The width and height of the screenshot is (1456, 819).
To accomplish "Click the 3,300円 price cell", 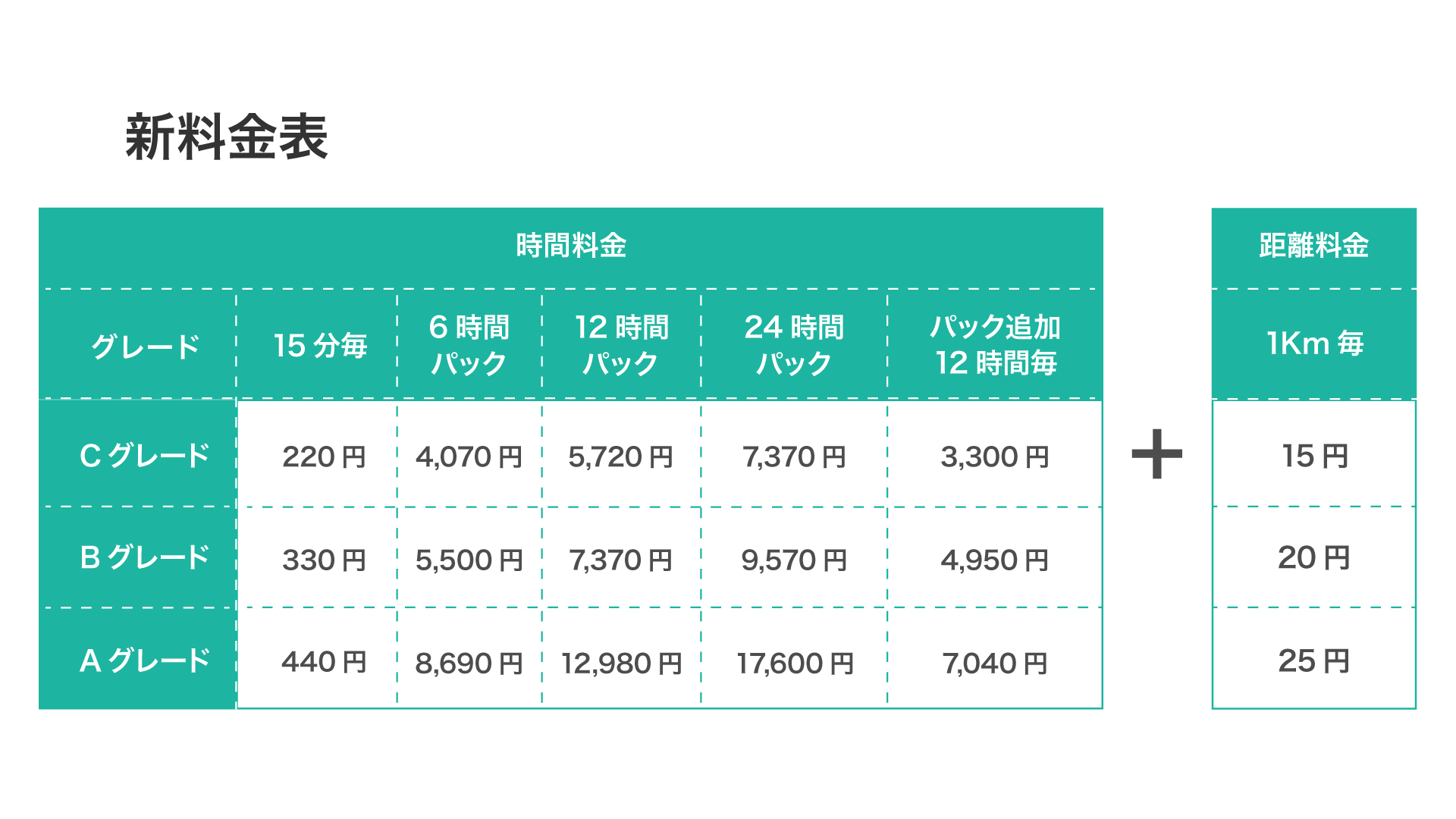I will [995, 457].
